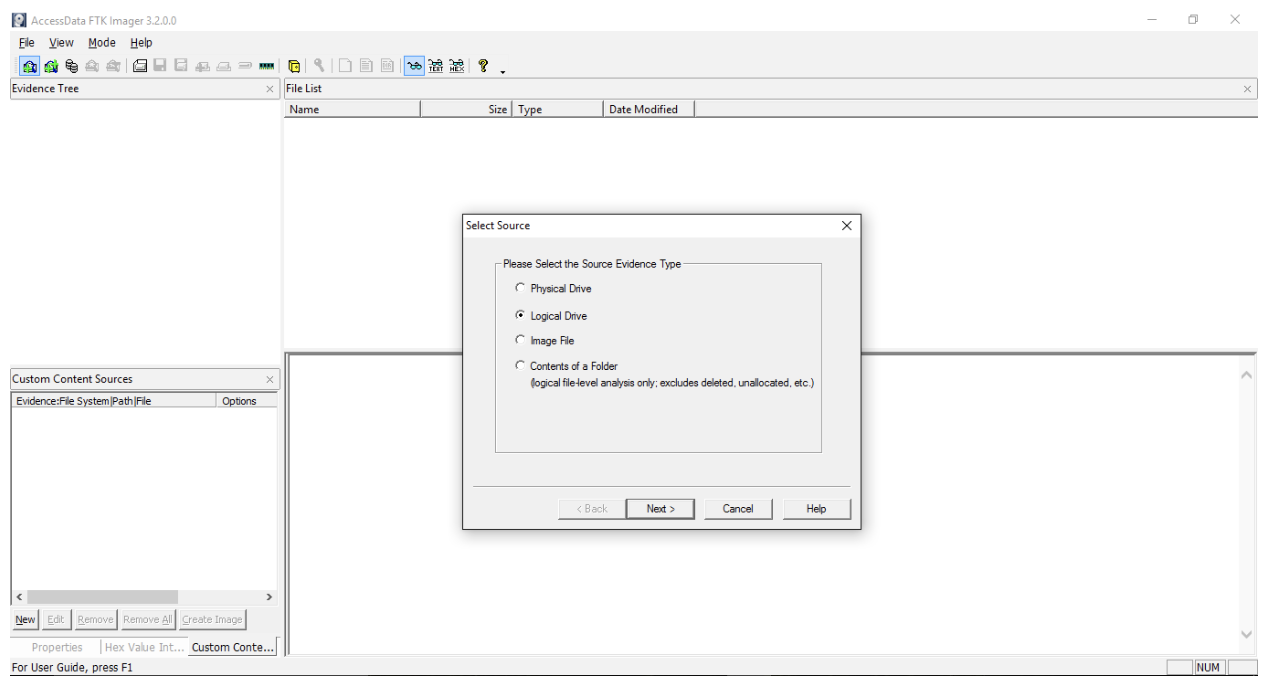1266x692 pixels.
Task: Click the Verify Drive/Image toolbar icon
Action: point(246,66)
